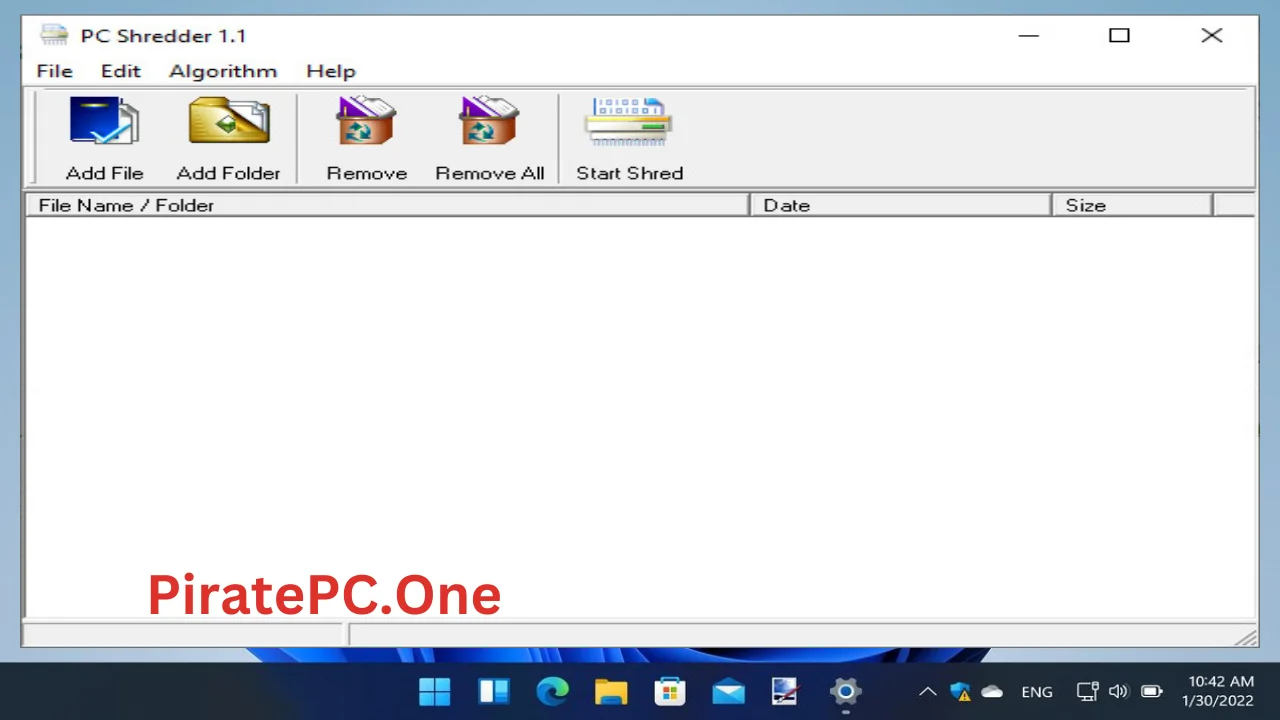Image resolution: width=1280 pixels, height=720 pixels.
Task: Open the Windows Security tray icon
Action: pos(960,691)
